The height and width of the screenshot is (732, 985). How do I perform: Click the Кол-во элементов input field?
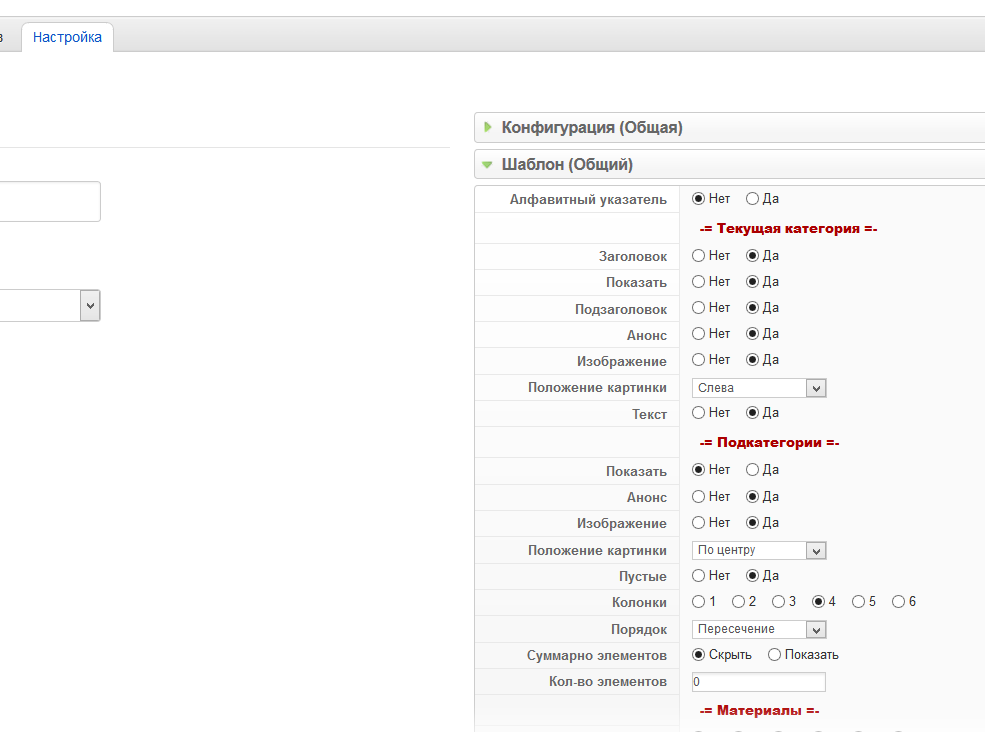[x=758, y=682]
